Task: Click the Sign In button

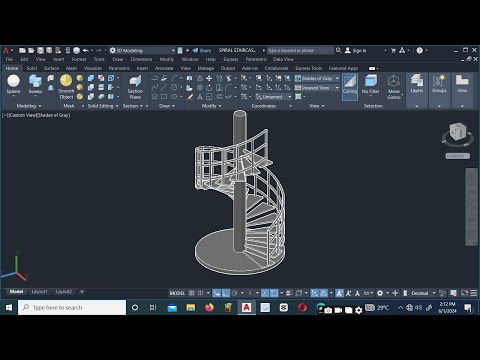Action: (x=355, y=50)
